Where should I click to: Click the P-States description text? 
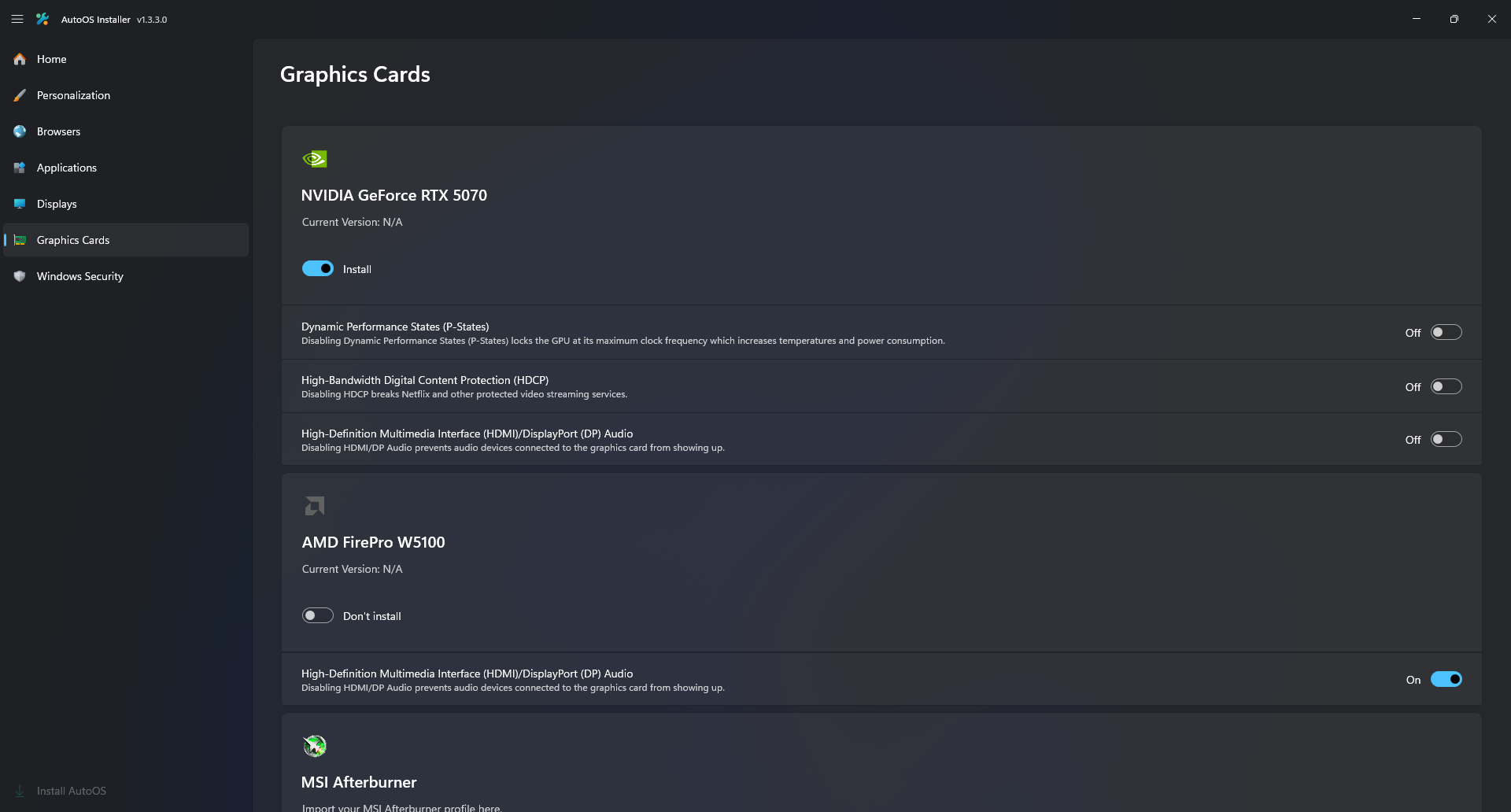pos(623,341)
